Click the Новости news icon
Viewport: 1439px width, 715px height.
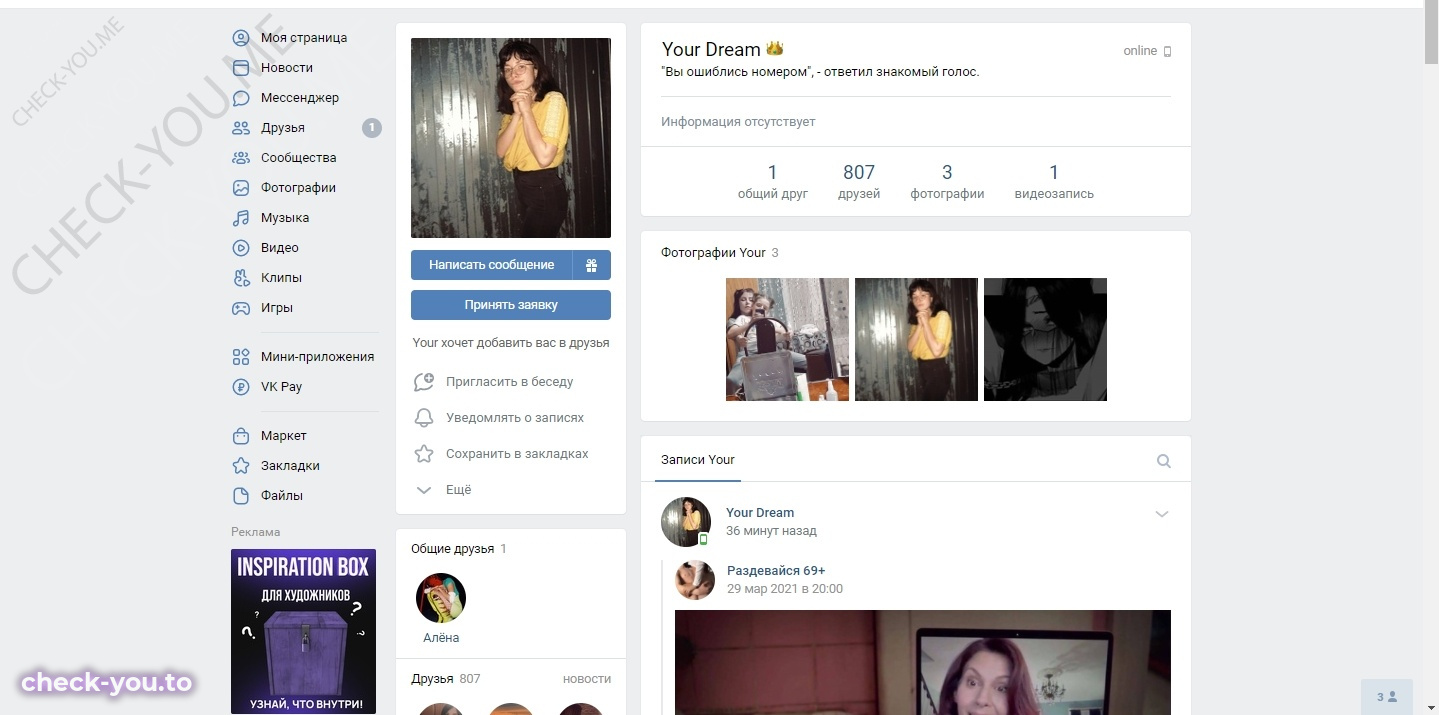pos(241,68)
